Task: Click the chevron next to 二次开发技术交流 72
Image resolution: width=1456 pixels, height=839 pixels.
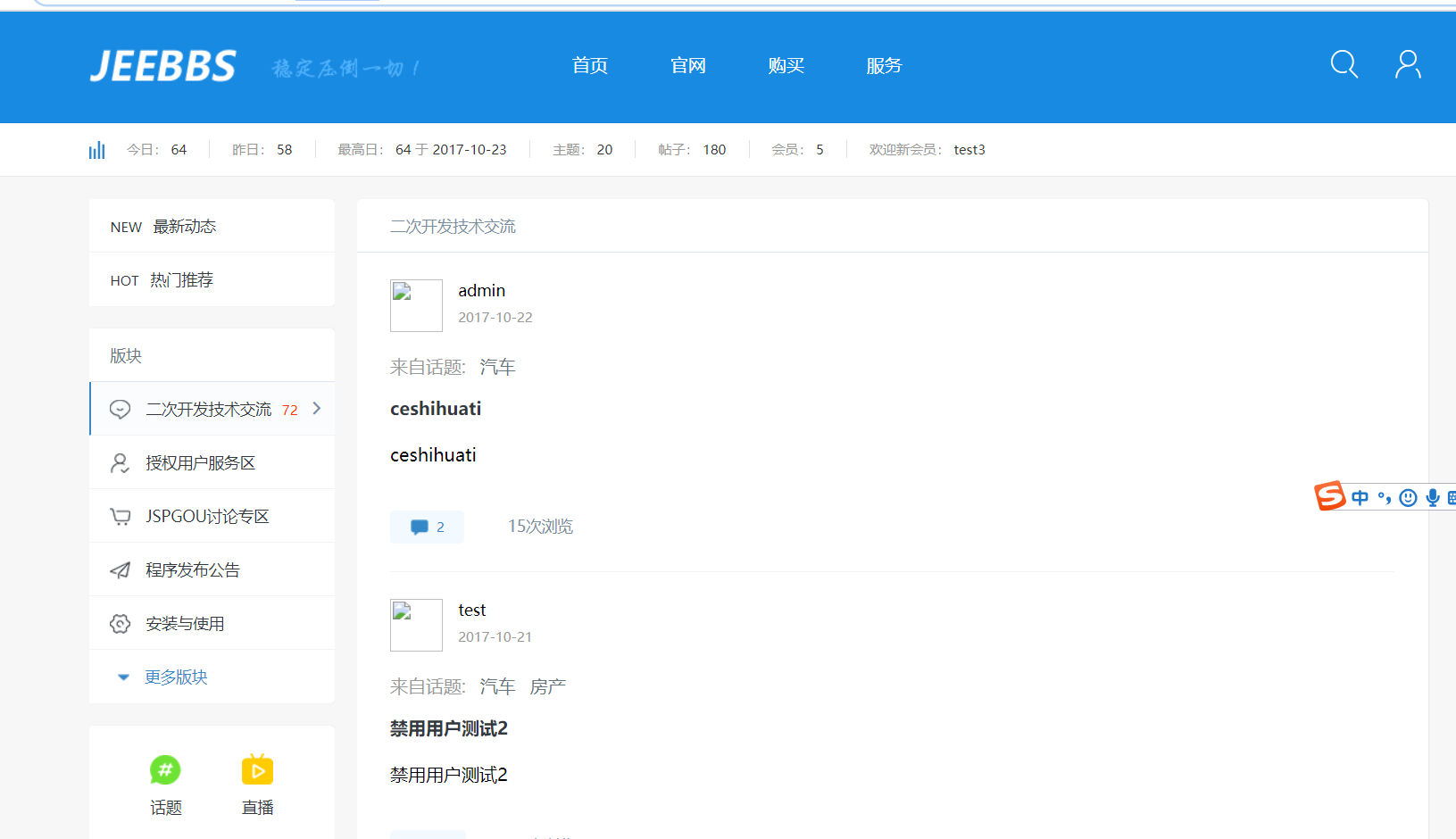Action: 317,408
